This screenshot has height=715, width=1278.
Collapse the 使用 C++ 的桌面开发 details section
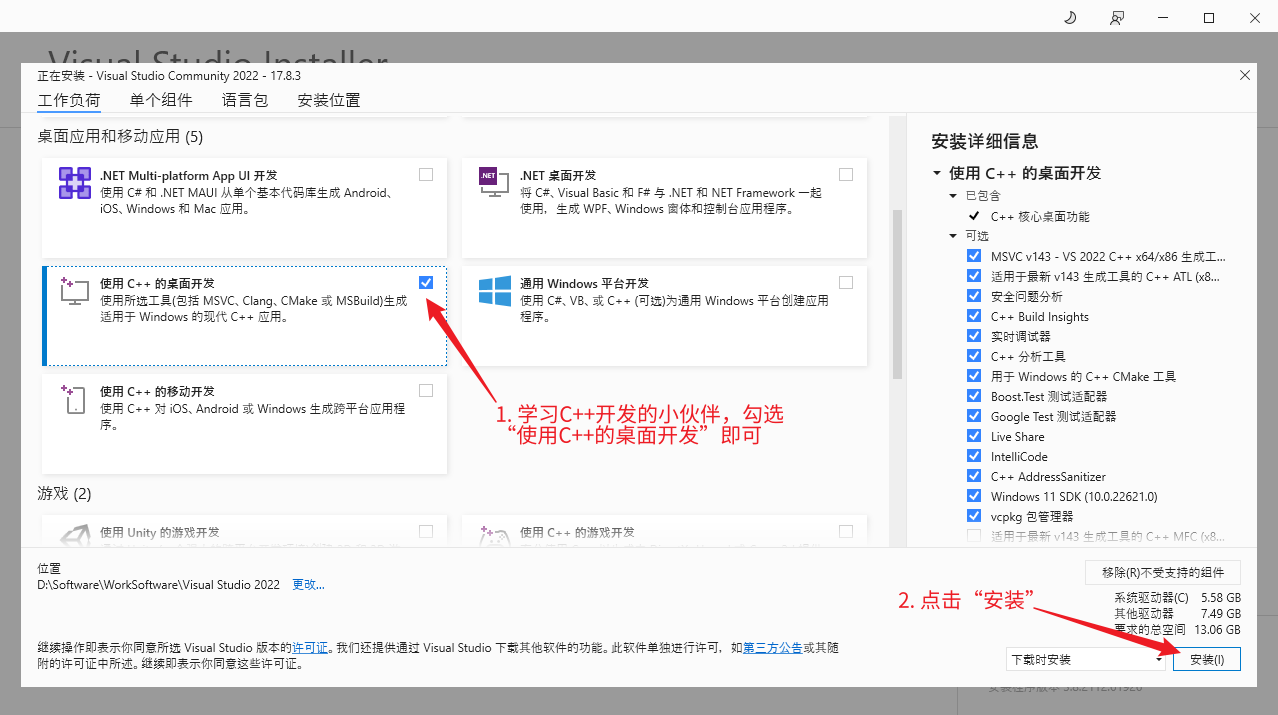[937, 173]
